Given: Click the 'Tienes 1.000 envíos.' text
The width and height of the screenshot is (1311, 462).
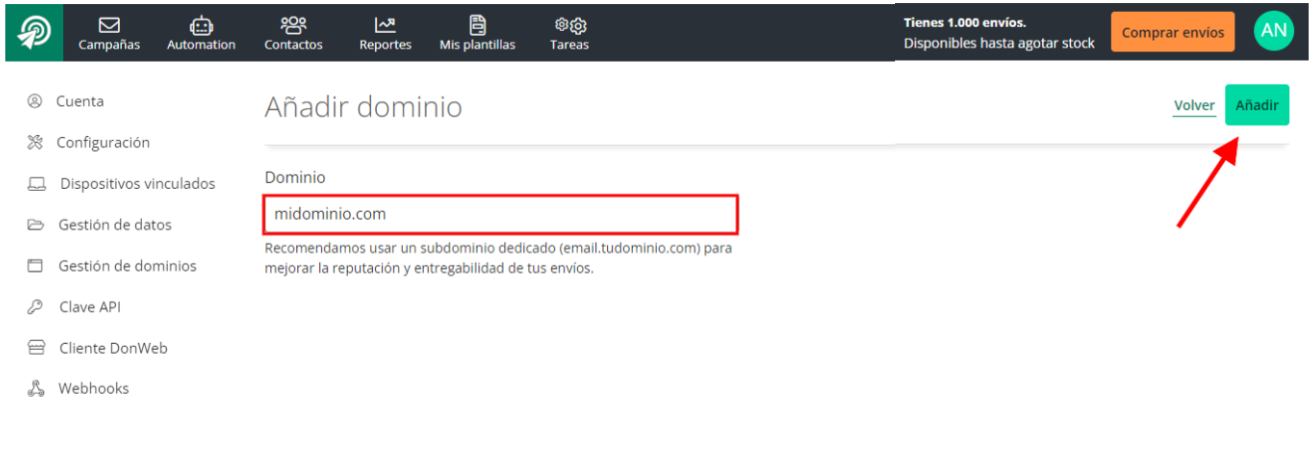Looking at the screenshot, I should [965, 22].
